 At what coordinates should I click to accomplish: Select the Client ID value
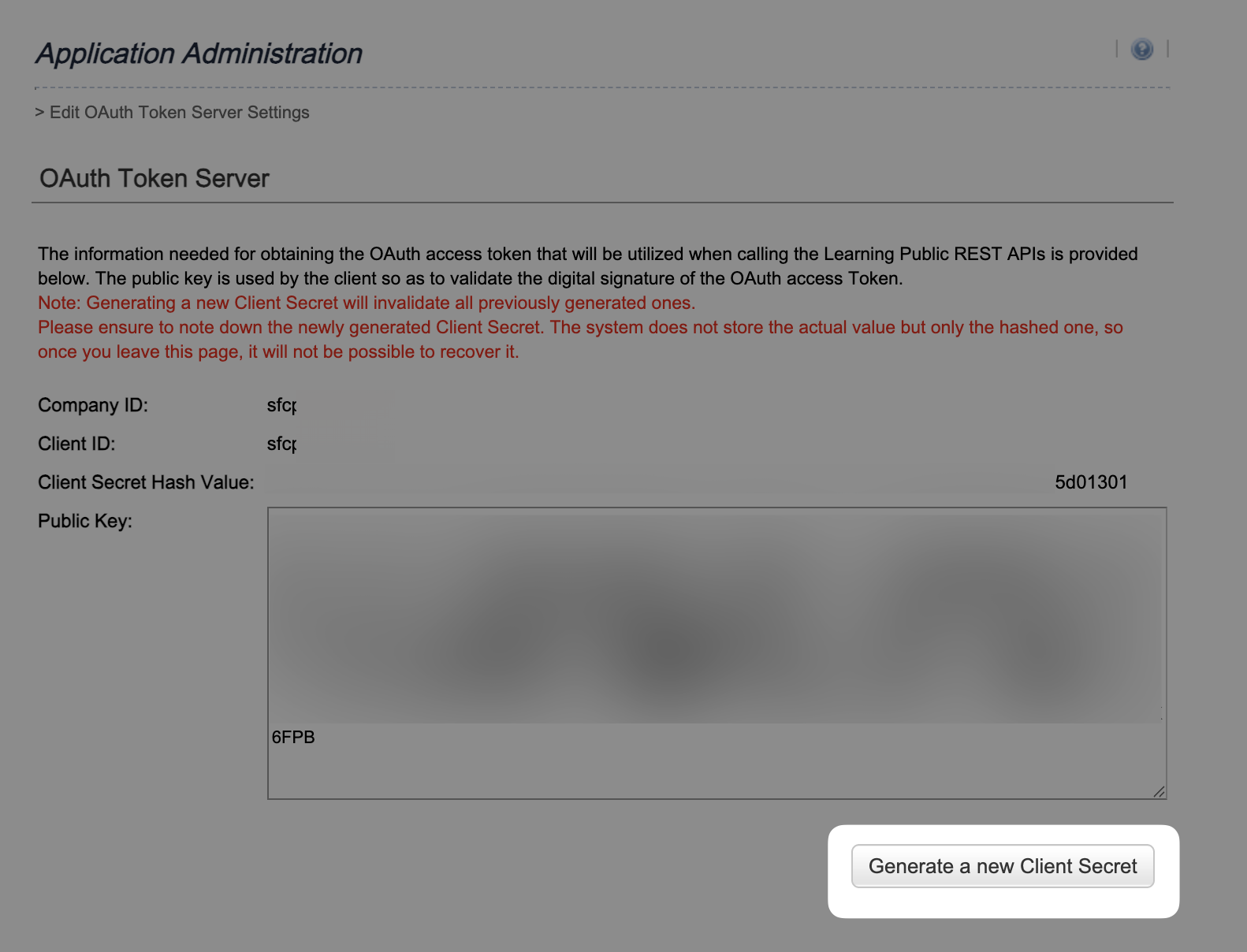(x=281, y=444)
